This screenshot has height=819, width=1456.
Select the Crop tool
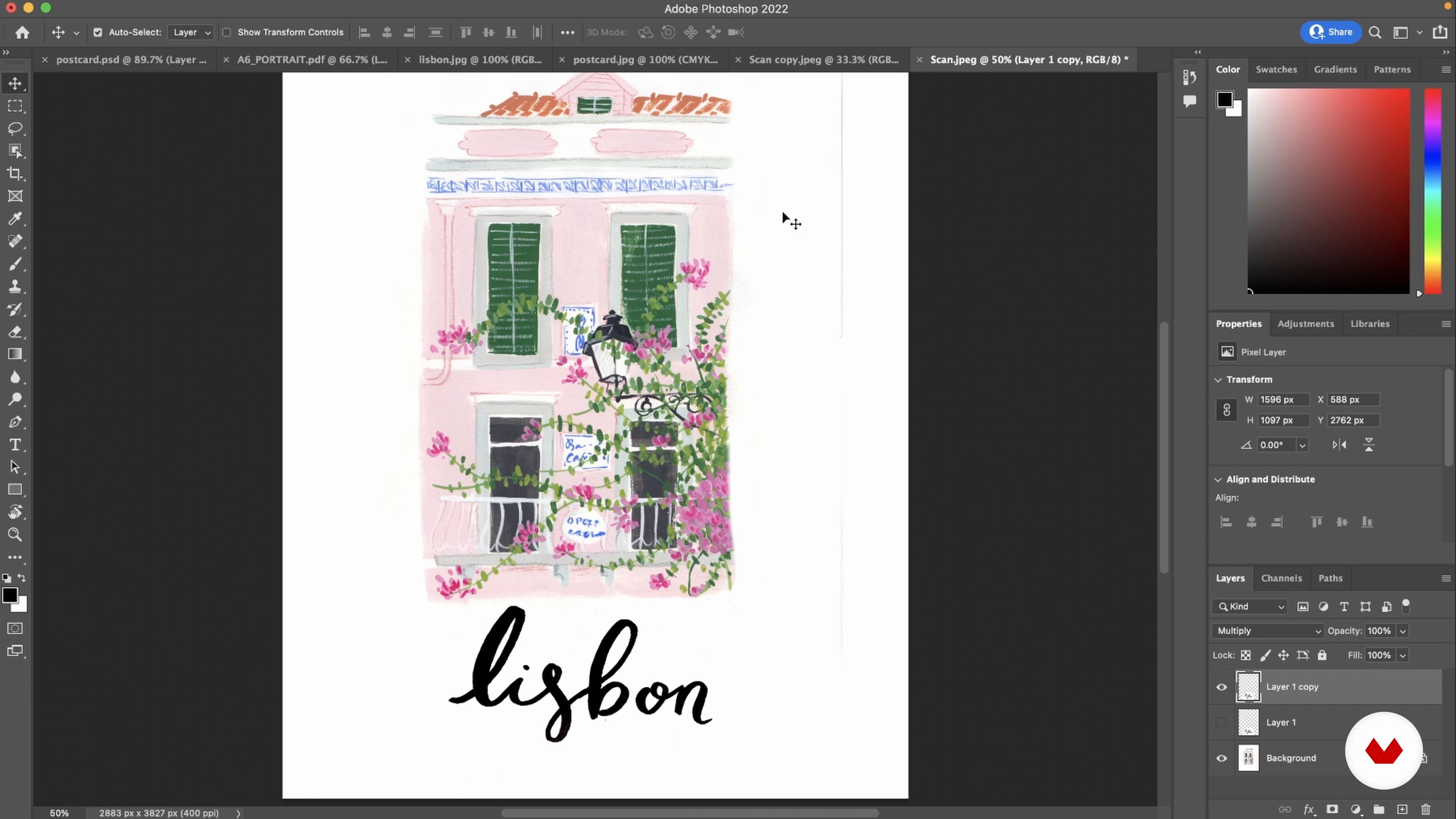pyautogui.click(x=15, y=174)
